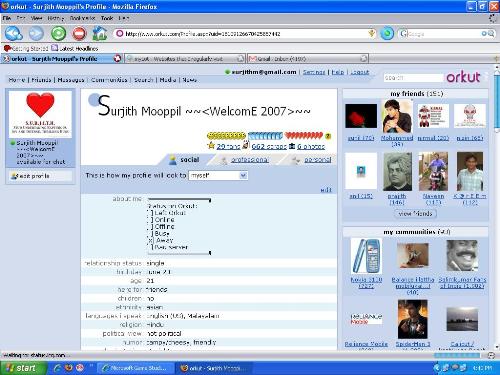This screenshot has width=500, height=375.
Task: Click the red Stop loading icon
Action: 79,33
